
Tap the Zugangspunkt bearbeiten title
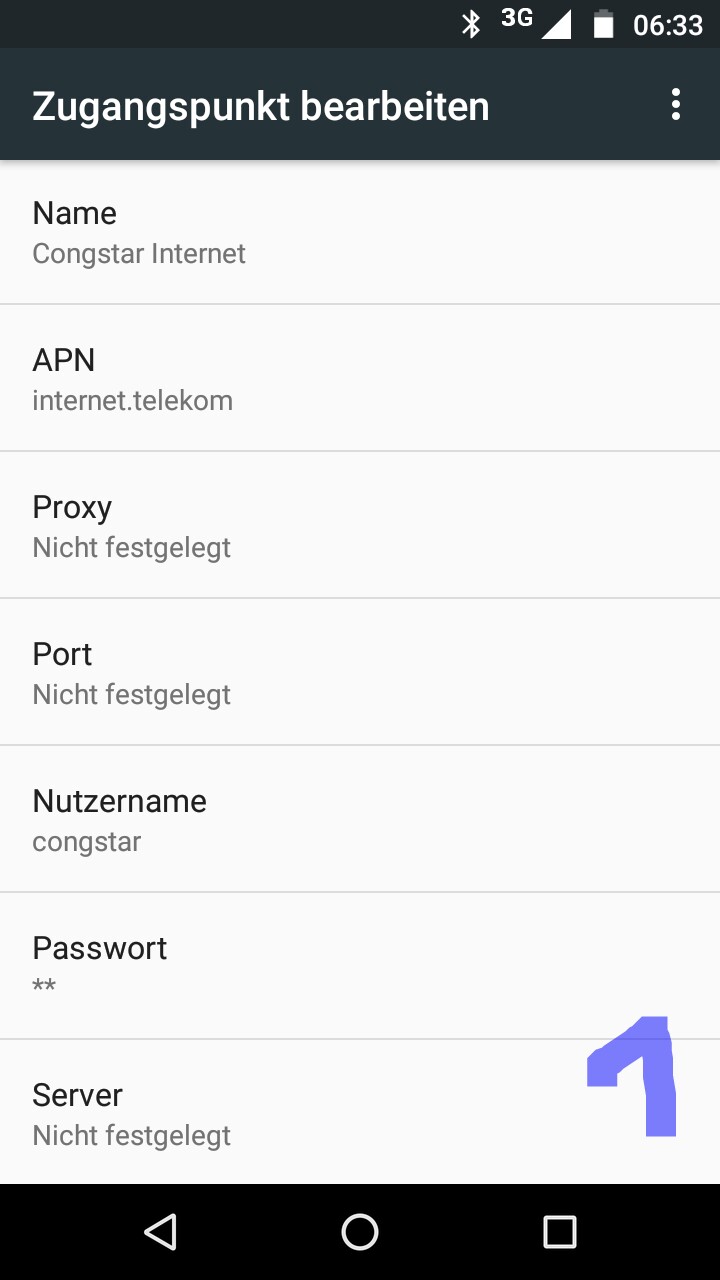260,106
